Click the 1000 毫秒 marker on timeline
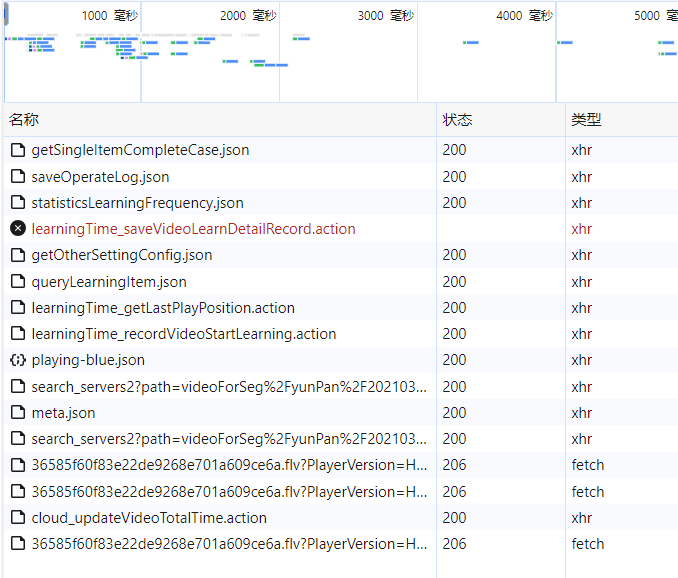Viewport: 678px width, 578px height. [108, 16]
